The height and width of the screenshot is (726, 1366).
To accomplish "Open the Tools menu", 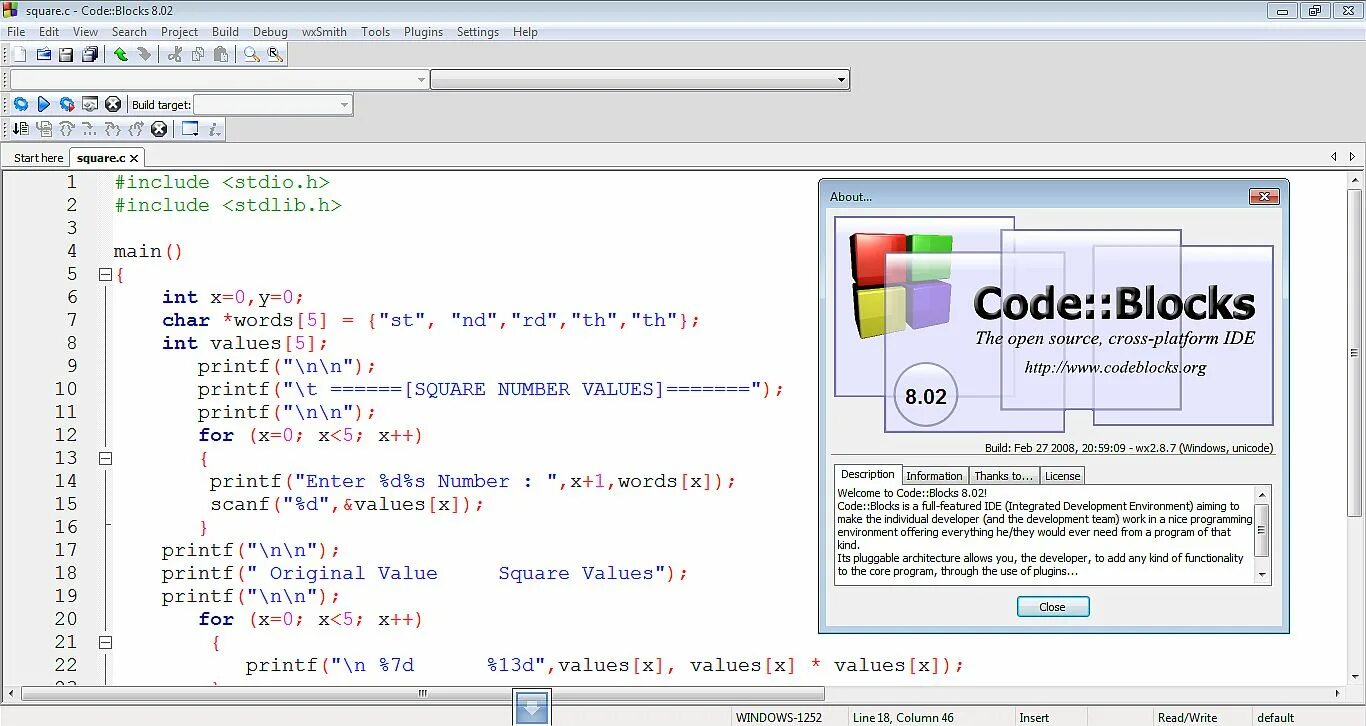I will coord(375,32).
